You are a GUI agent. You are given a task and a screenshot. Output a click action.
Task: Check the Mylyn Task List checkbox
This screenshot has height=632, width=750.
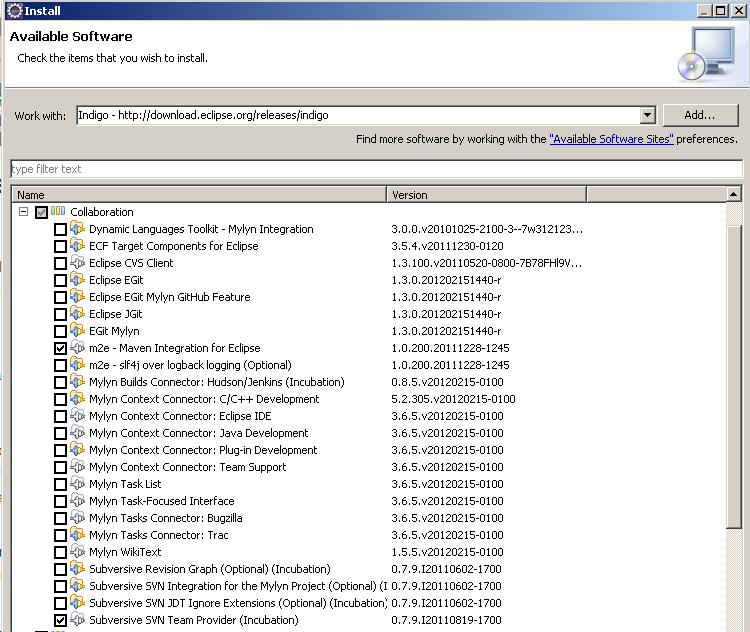[x=60, y=484]
